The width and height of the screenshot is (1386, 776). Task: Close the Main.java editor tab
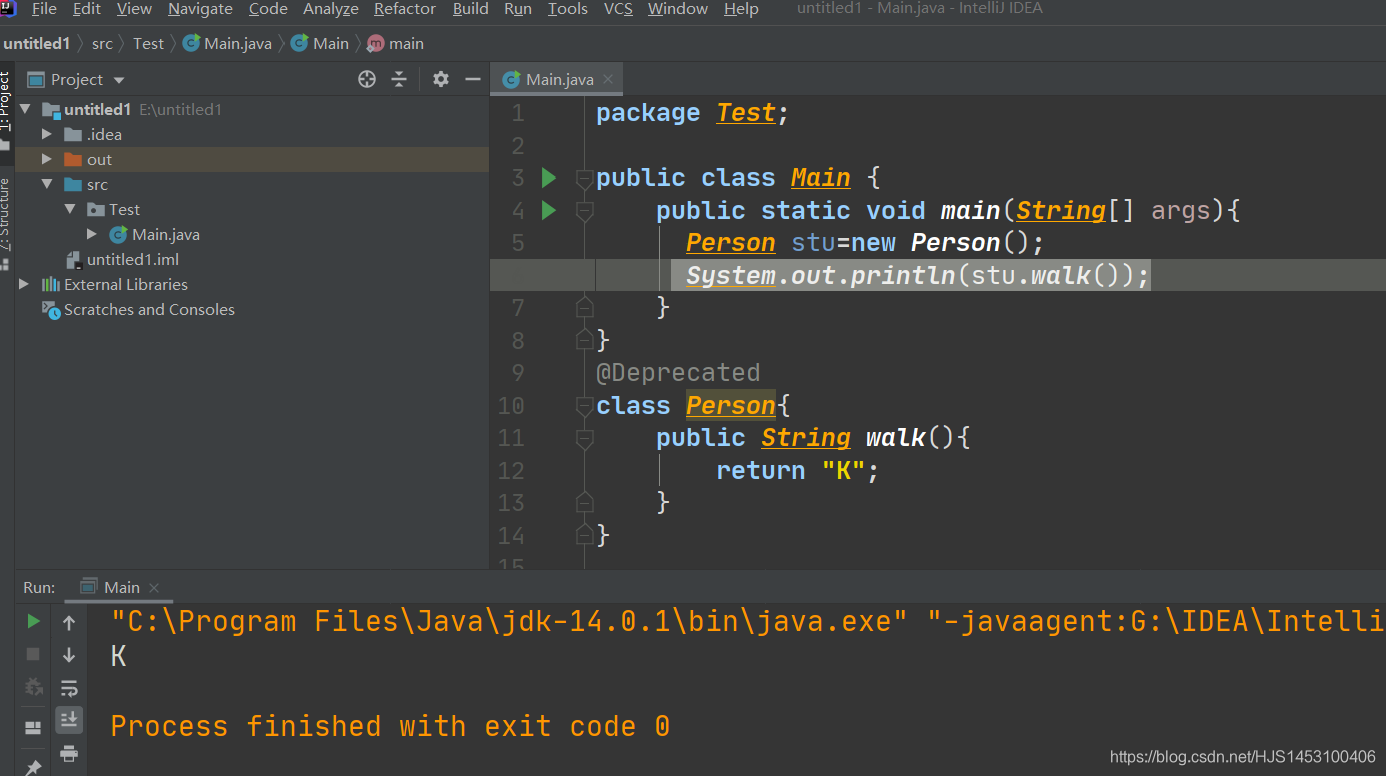608,80
